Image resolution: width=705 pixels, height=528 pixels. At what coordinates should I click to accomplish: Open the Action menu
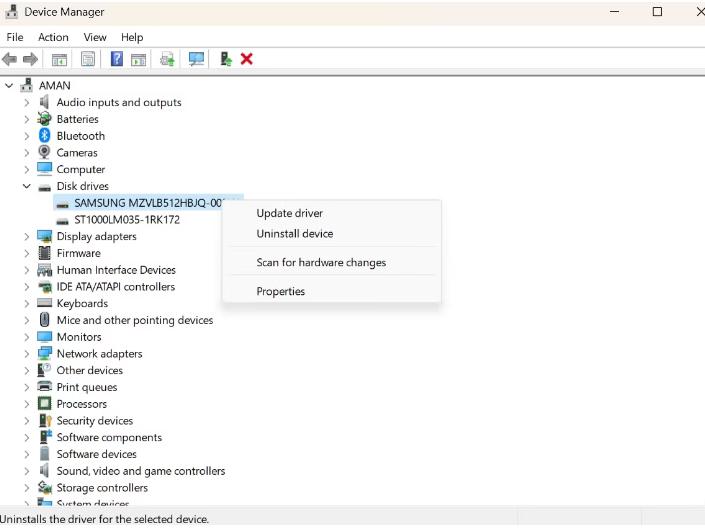click(x=53, y=37)
